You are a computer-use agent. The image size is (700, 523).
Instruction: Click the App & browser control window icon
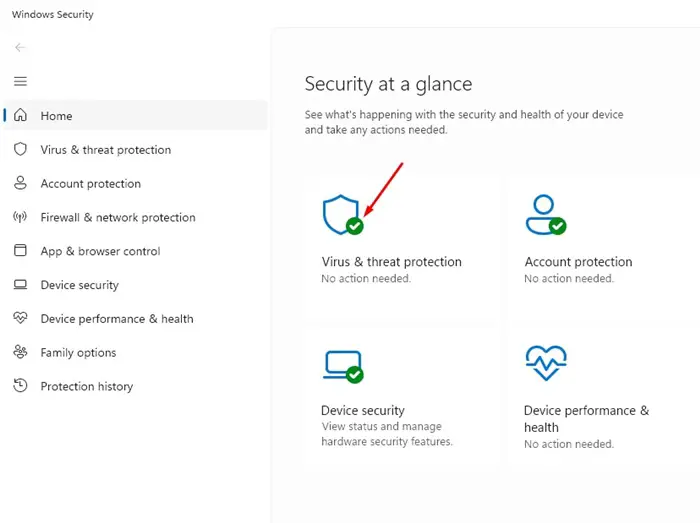[x=20, y=250]
